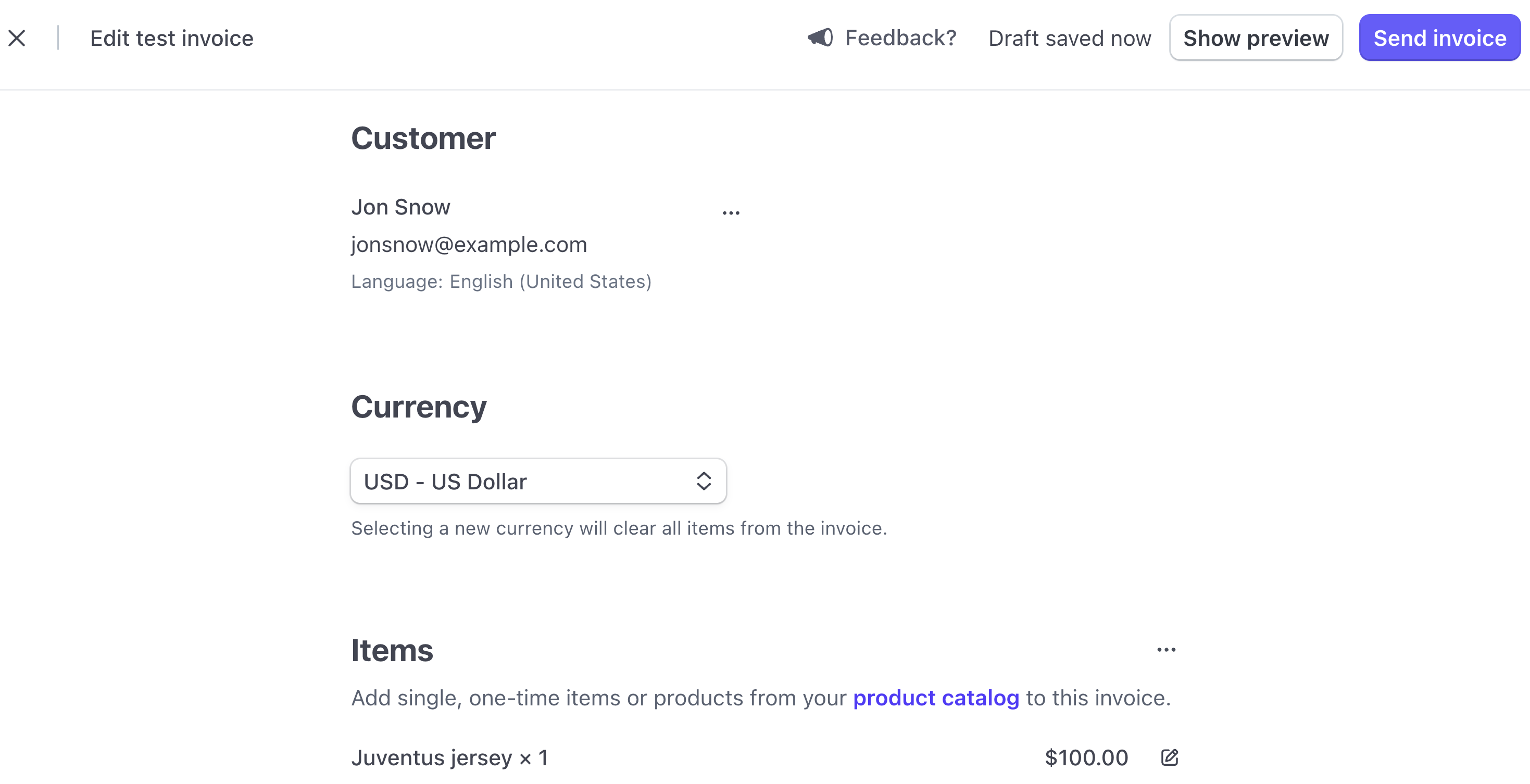The height and width of the screenshot is (784, 1530).
Task: Click the $100.00 item price
Action: (1086, 758)
